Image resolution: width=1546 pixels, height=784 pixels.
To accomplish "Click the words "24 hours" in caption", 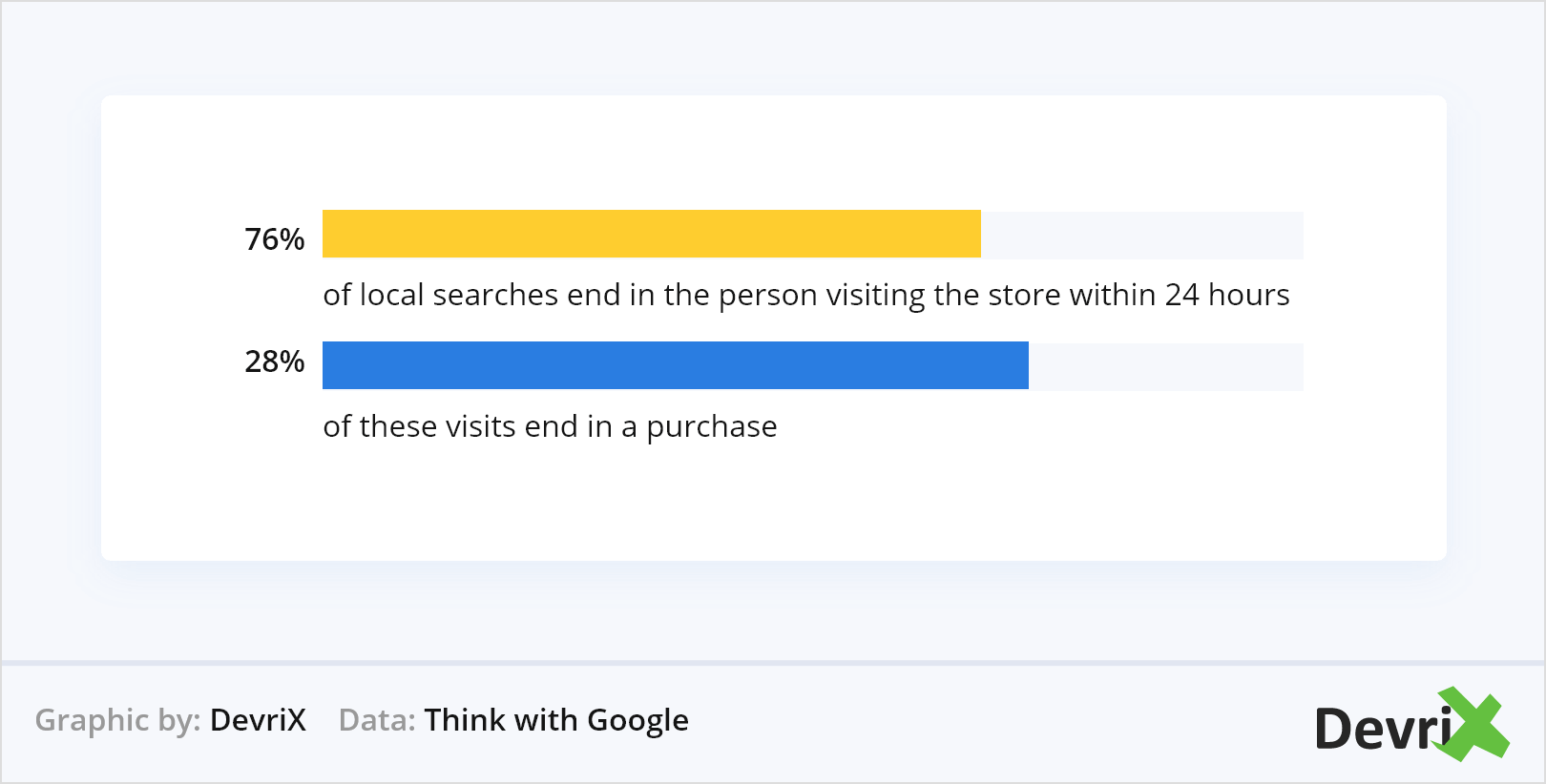I will click(1227, 295).
